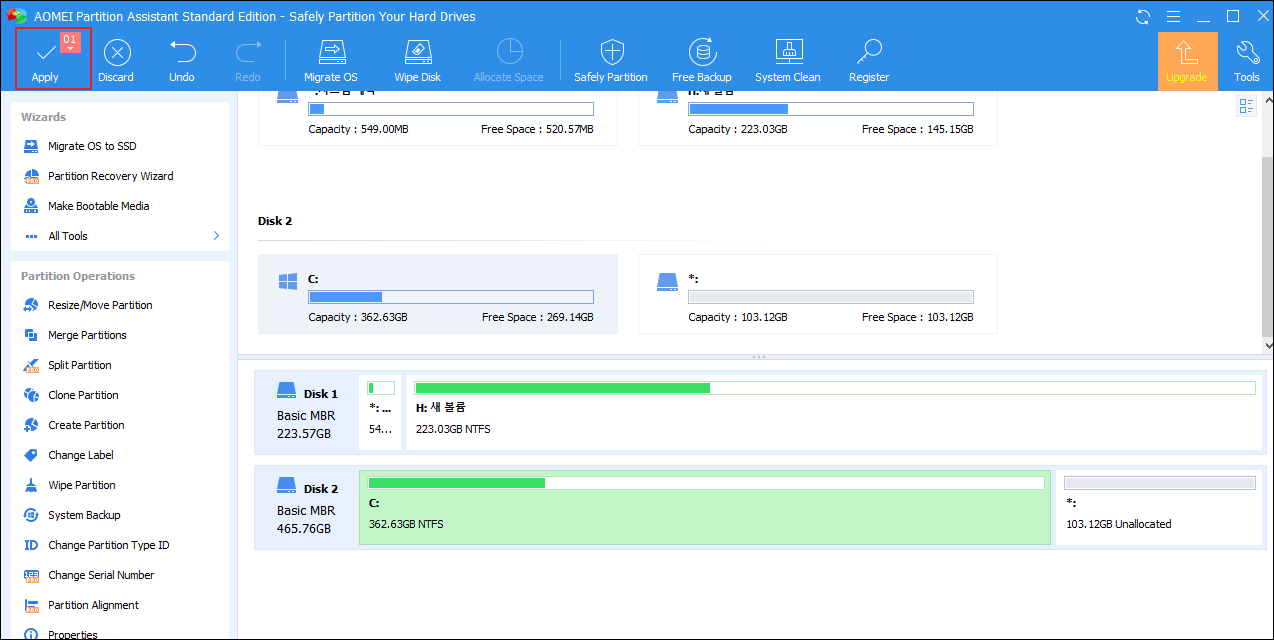Open Partition Recovery Wizard
Viewport: 1274px width, 640px height.
pos(98,176)
